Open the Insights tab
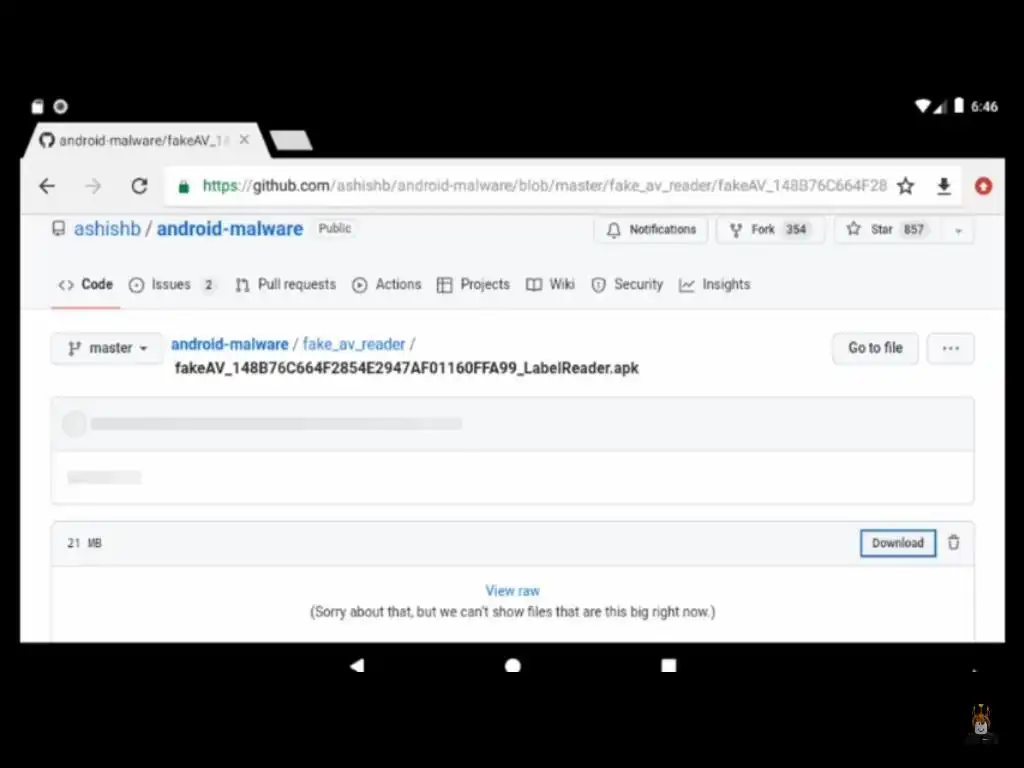The width and height of the screenshot is (1024, 768). [714, 285]
